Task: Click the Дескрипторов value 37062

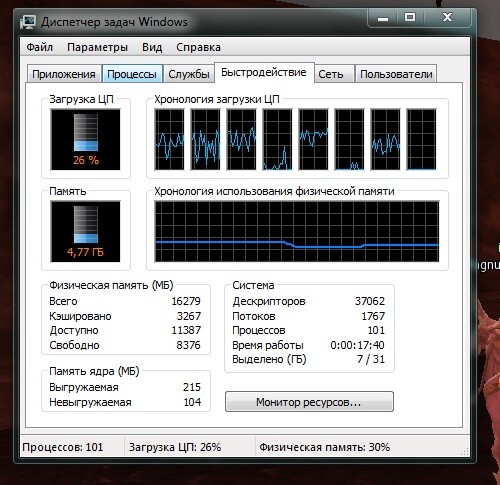Action: [370, 301]
